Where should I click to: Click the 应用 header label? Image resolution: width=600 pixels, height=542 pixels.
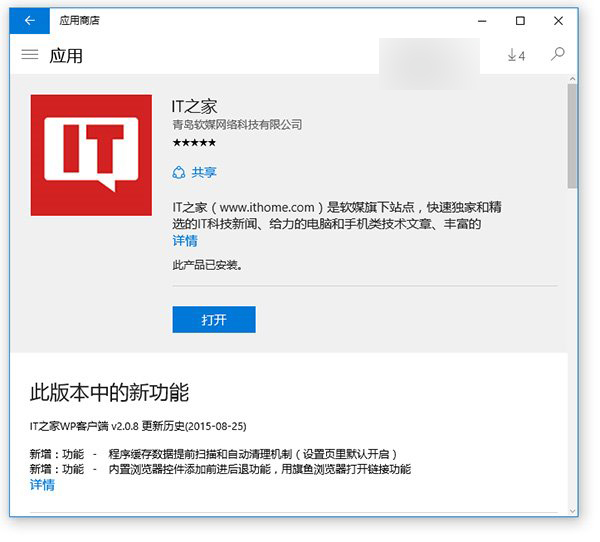66,56
